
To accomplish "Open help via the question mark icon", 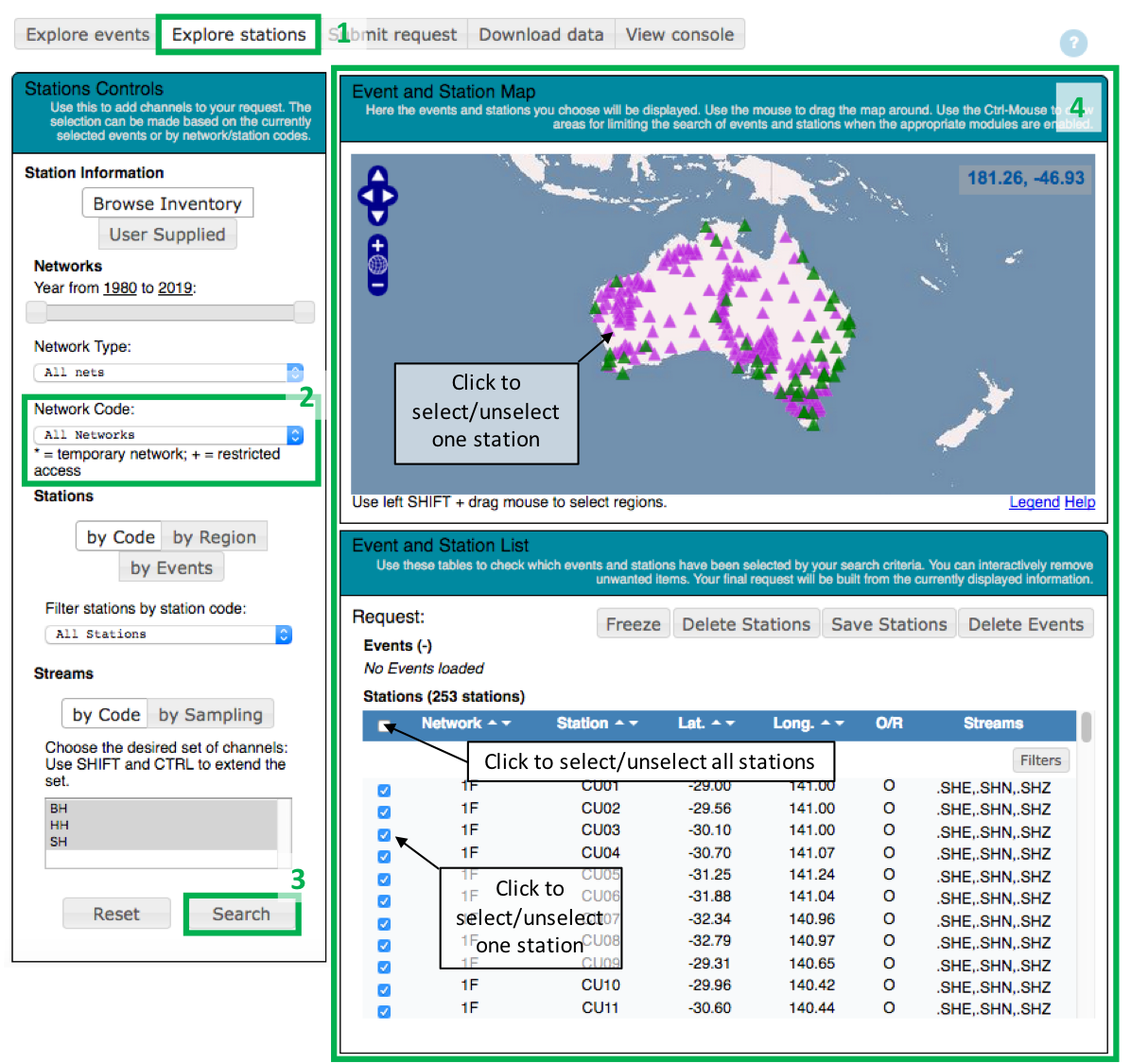I will [x=1073, y=44].
